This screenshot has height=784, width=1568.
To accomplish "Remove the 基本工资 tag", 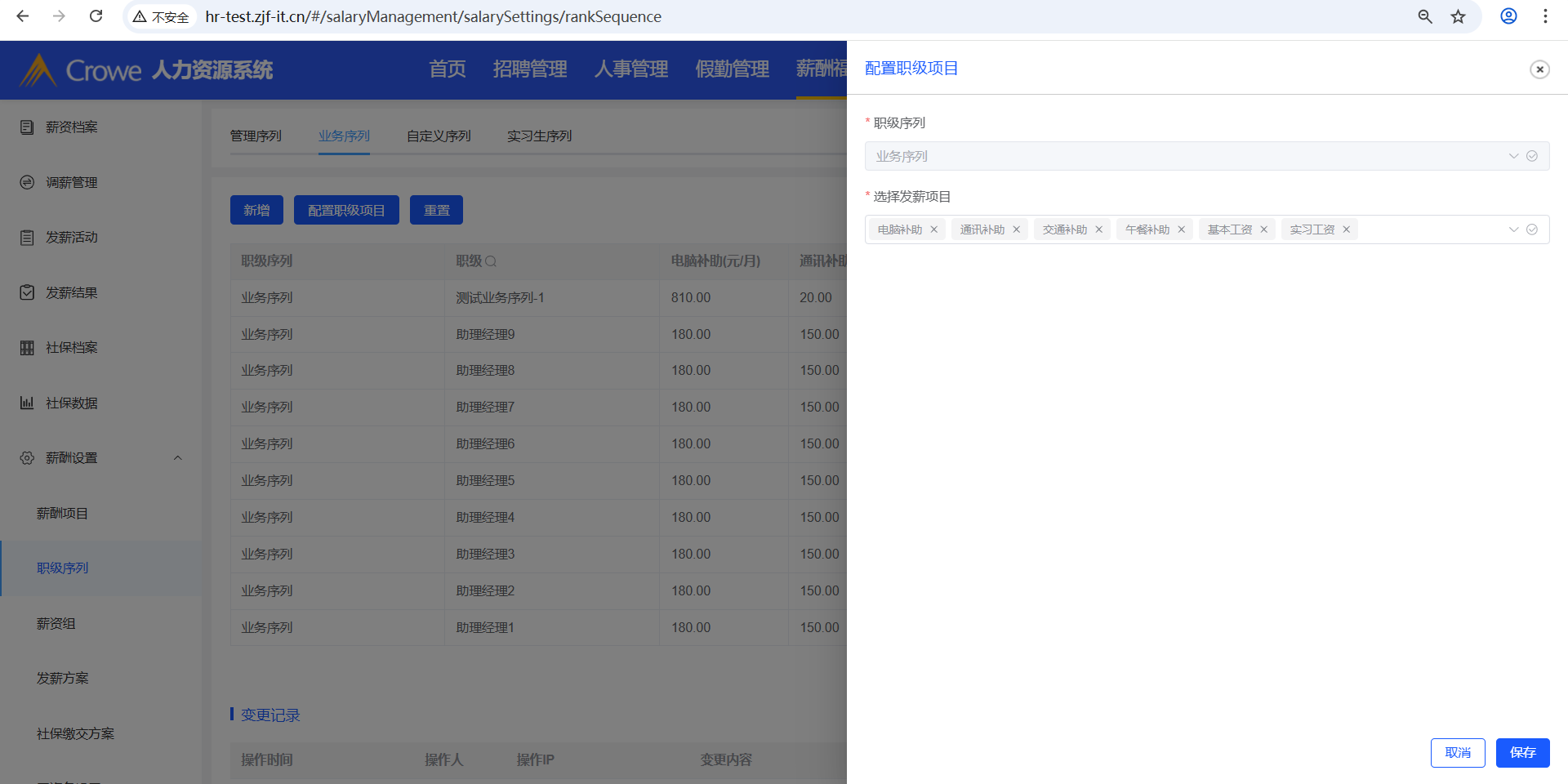I will pos(1263,229).
